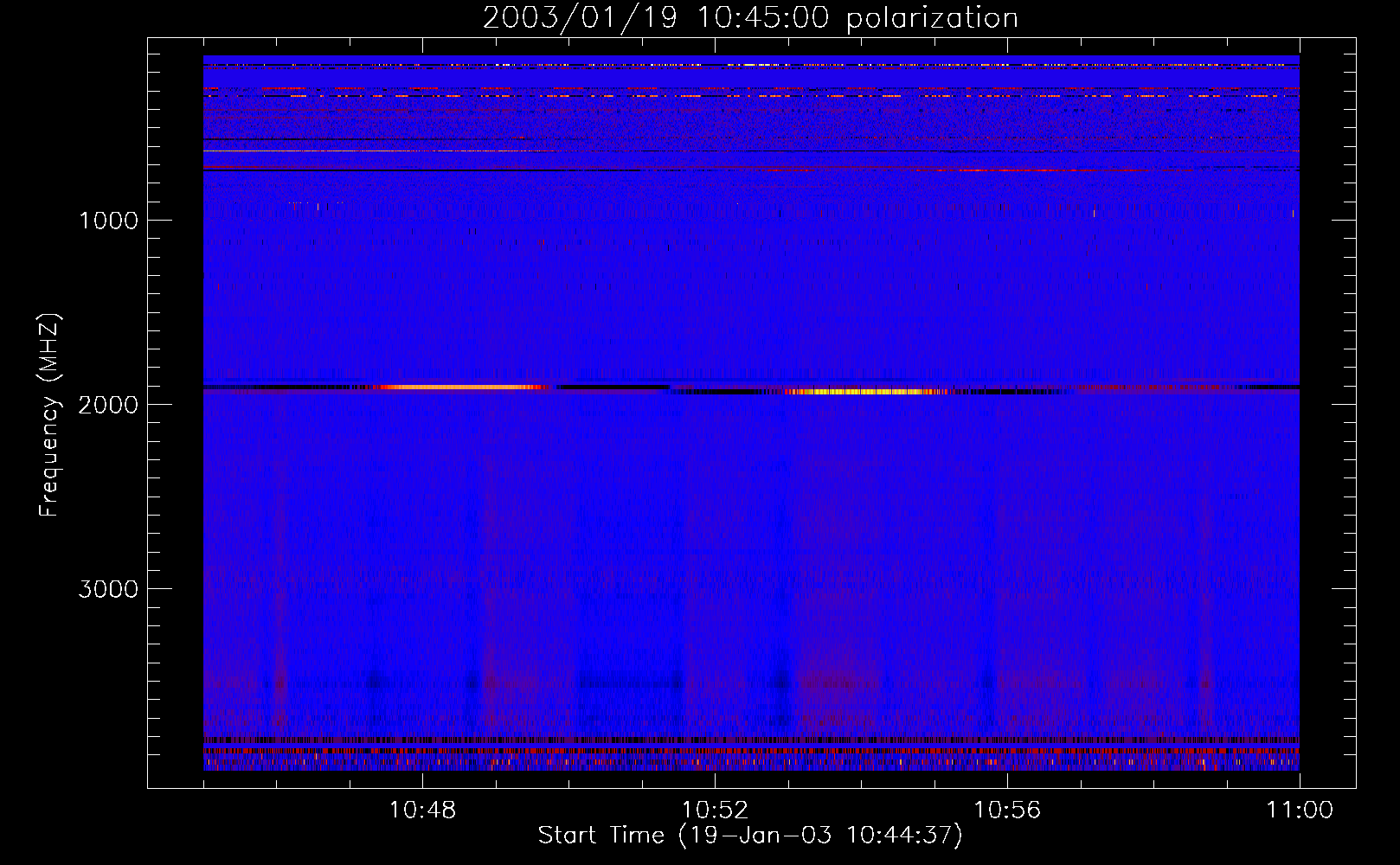Click the 1000 frequency tick label
The width and height of the screenshot is (1400, 865).
(x=108, y=221)
